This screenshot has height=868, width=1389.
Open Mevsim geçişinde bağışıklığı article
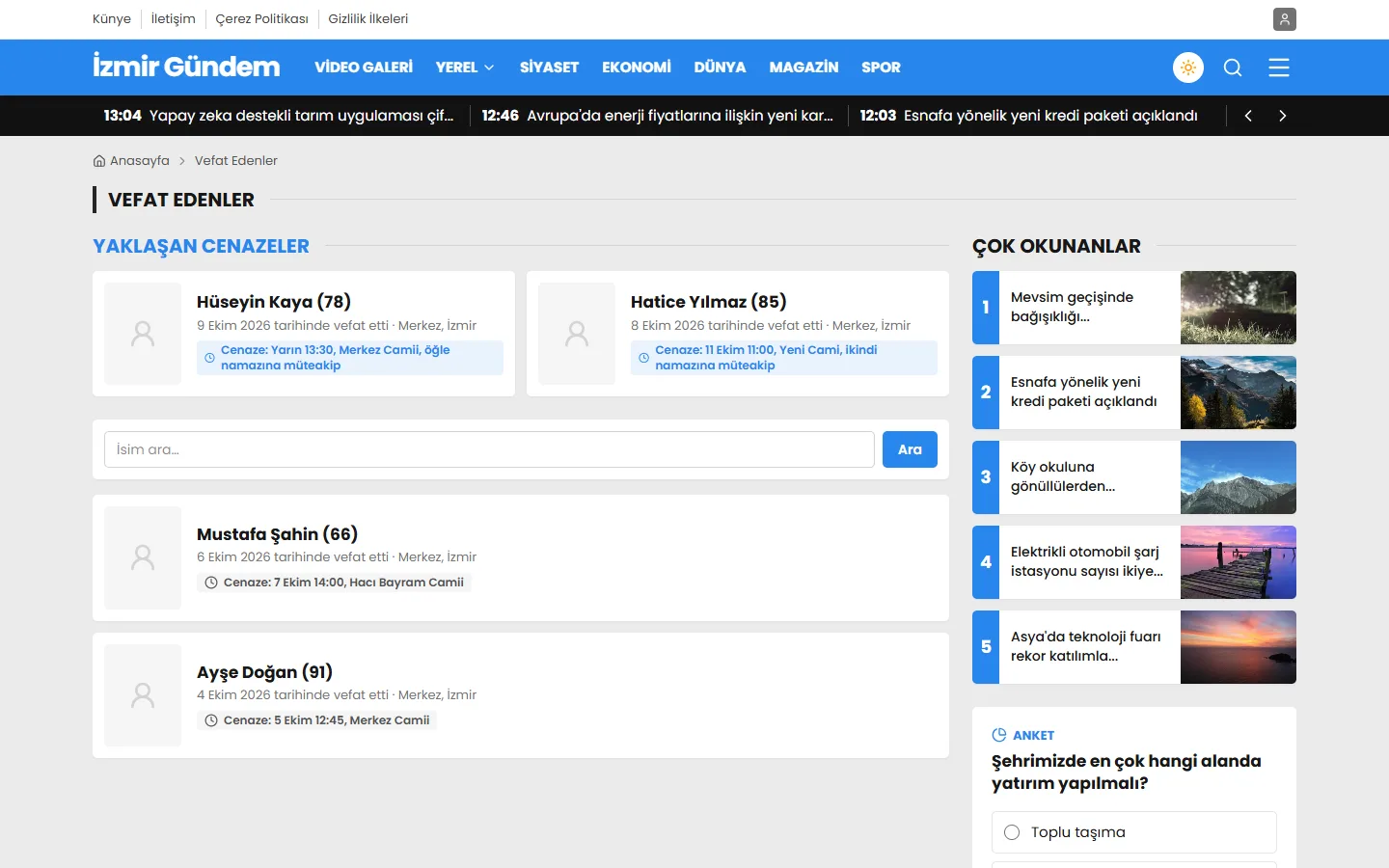point(1072,307)
